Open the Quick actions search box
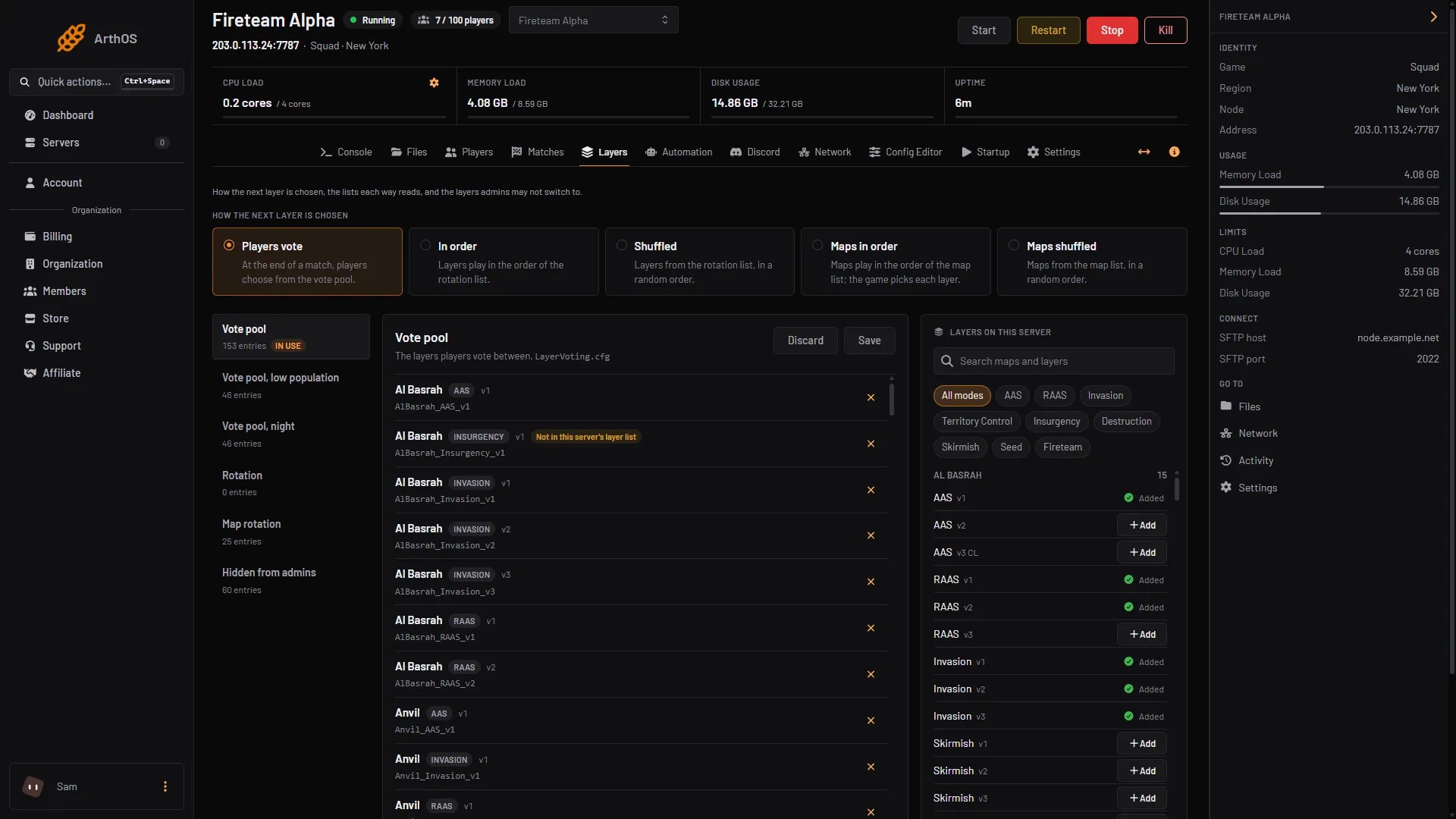The image size is (1456, 819). coord(96,82)
